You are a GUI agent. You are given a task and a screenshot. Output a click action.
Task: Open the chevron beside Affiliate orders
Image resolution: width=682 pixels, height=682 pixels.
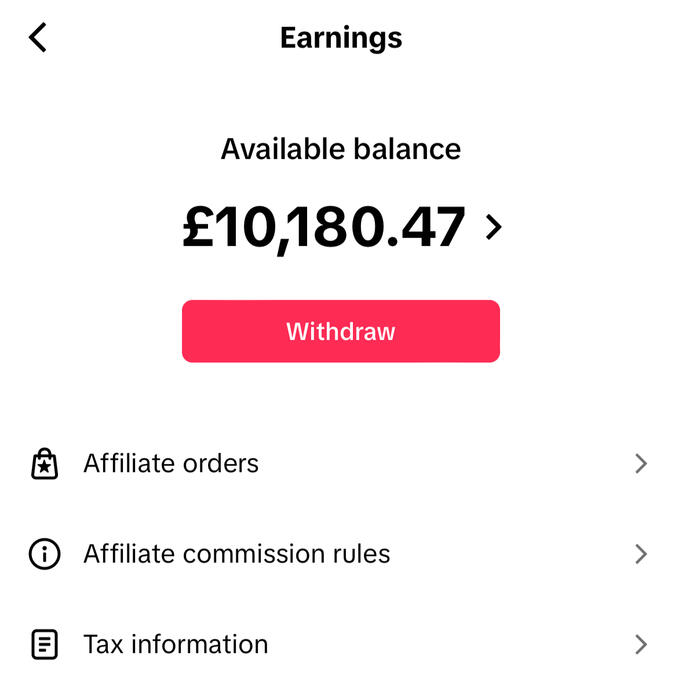[641, 464]
